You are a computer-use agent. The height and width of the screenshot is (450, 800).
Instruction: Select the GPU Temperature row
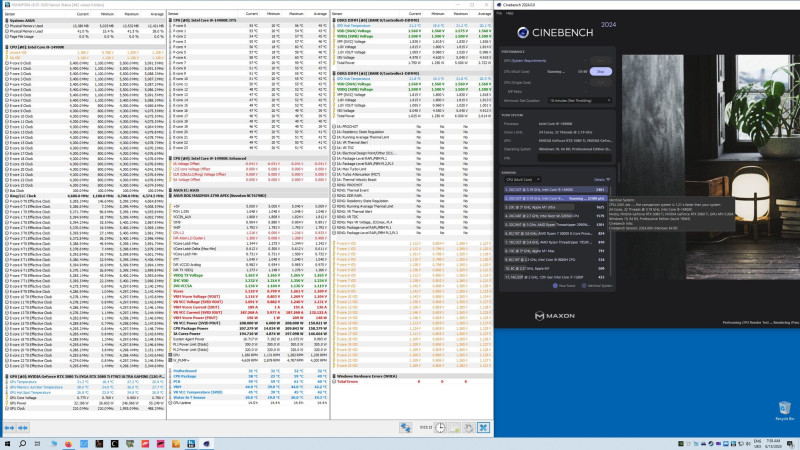[x=84, y=382]
